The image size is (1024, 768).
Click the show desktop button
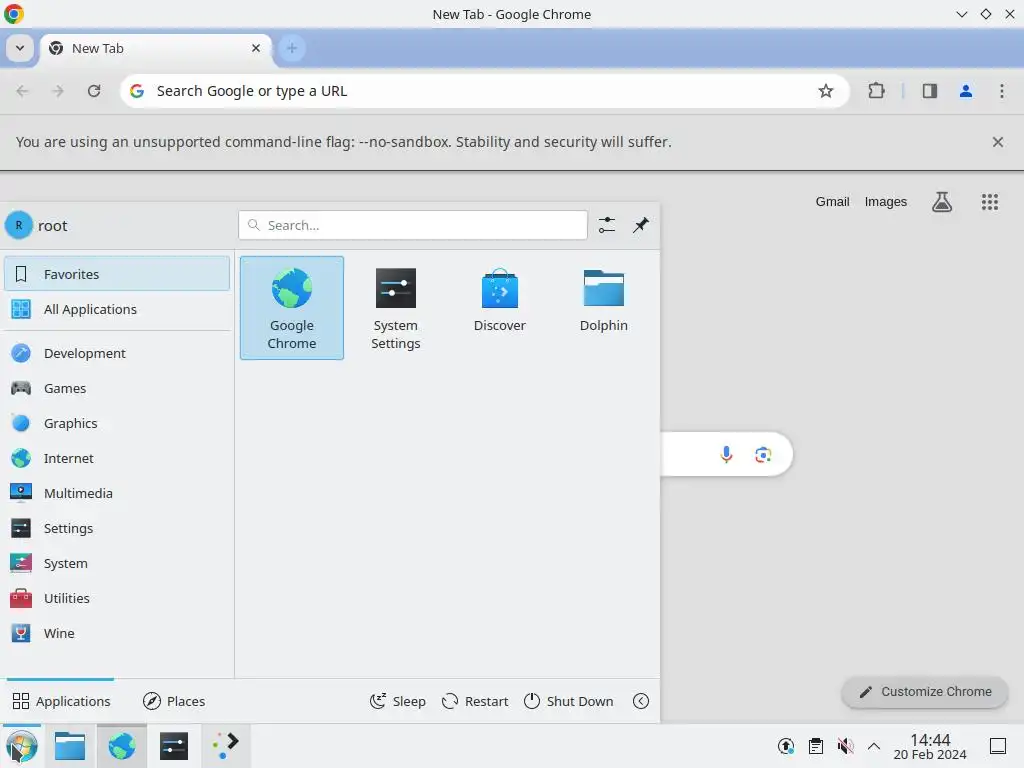[997, 746]
